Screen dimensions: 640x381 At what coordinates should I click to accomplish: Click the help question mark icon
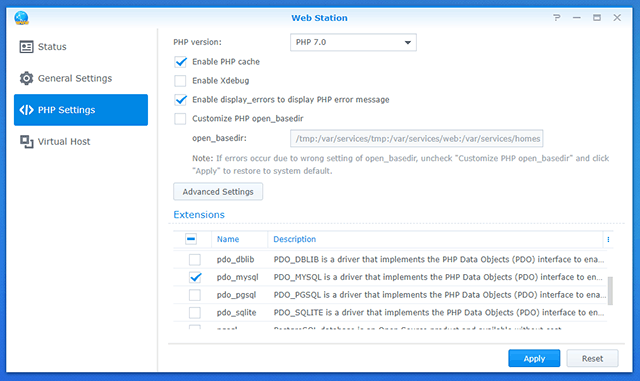pyautogui.click(x=557, y=18)
